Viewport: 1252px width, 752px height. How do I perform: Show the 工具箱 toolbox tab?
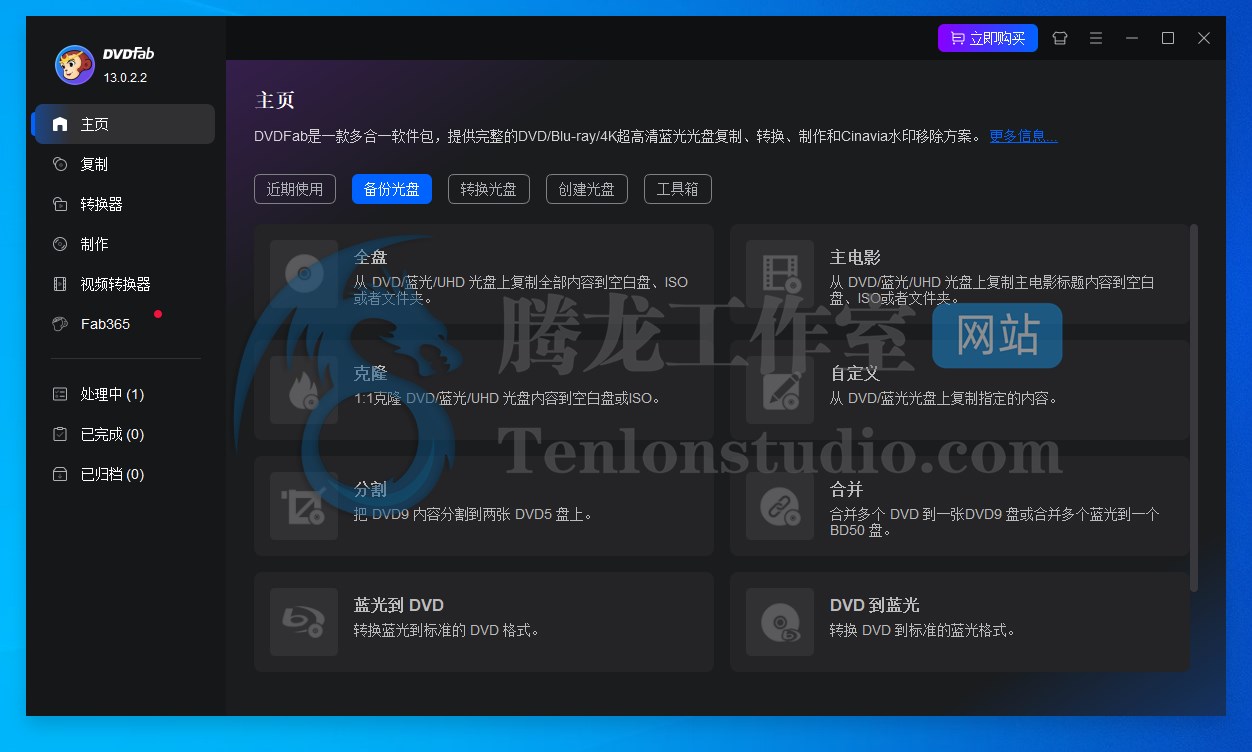pyautogui.click(x=678, y=189)
